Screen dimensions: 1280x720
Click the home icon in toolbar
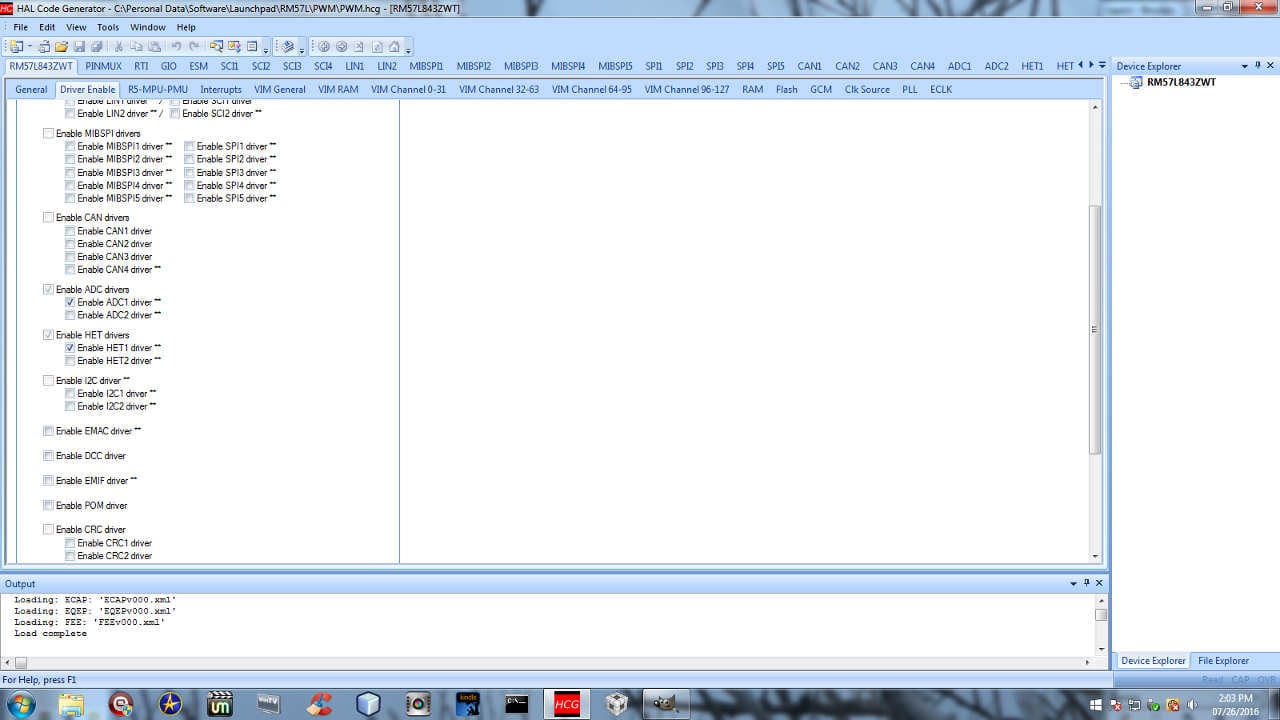click(394, 47)
